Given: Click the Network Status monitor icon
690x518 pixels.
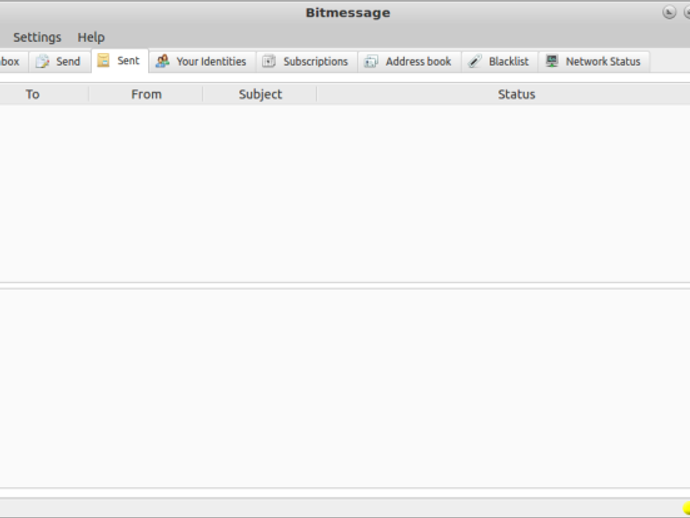Looking at the screenshot, I should tap(552, 61).
